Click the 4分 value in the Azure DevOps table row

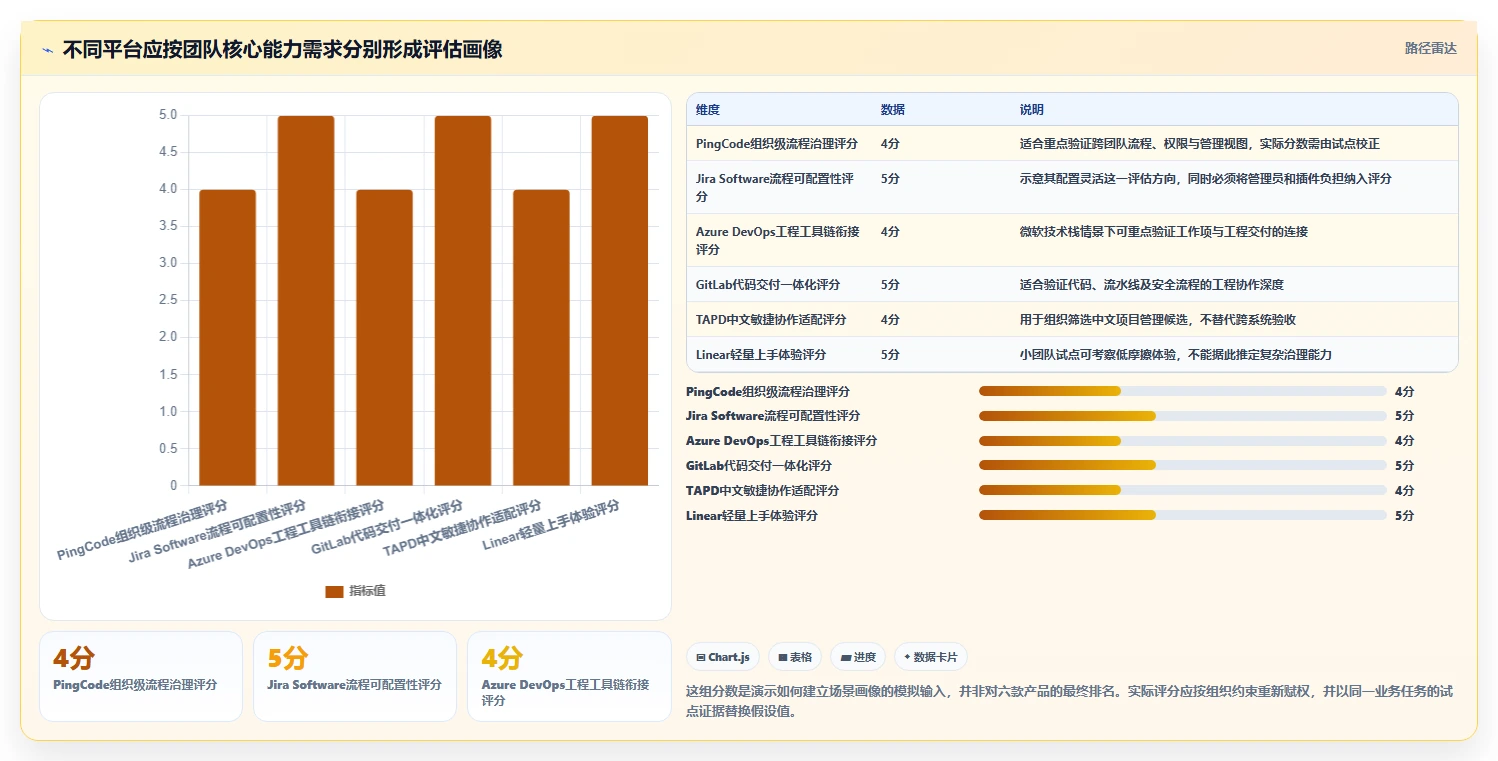pos(890,232)
